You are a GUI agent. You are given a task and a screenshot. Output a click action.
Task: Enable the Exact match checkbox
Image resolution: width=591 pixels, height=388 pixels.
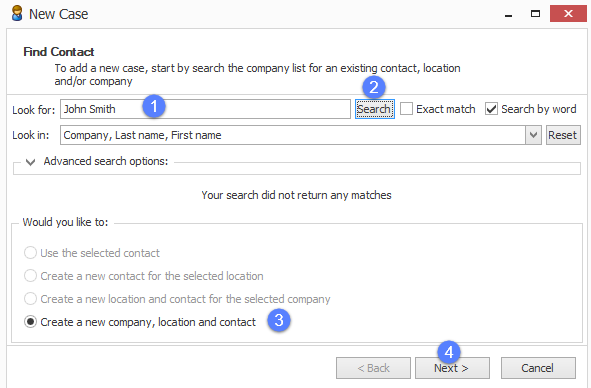[x=406, y=109]
